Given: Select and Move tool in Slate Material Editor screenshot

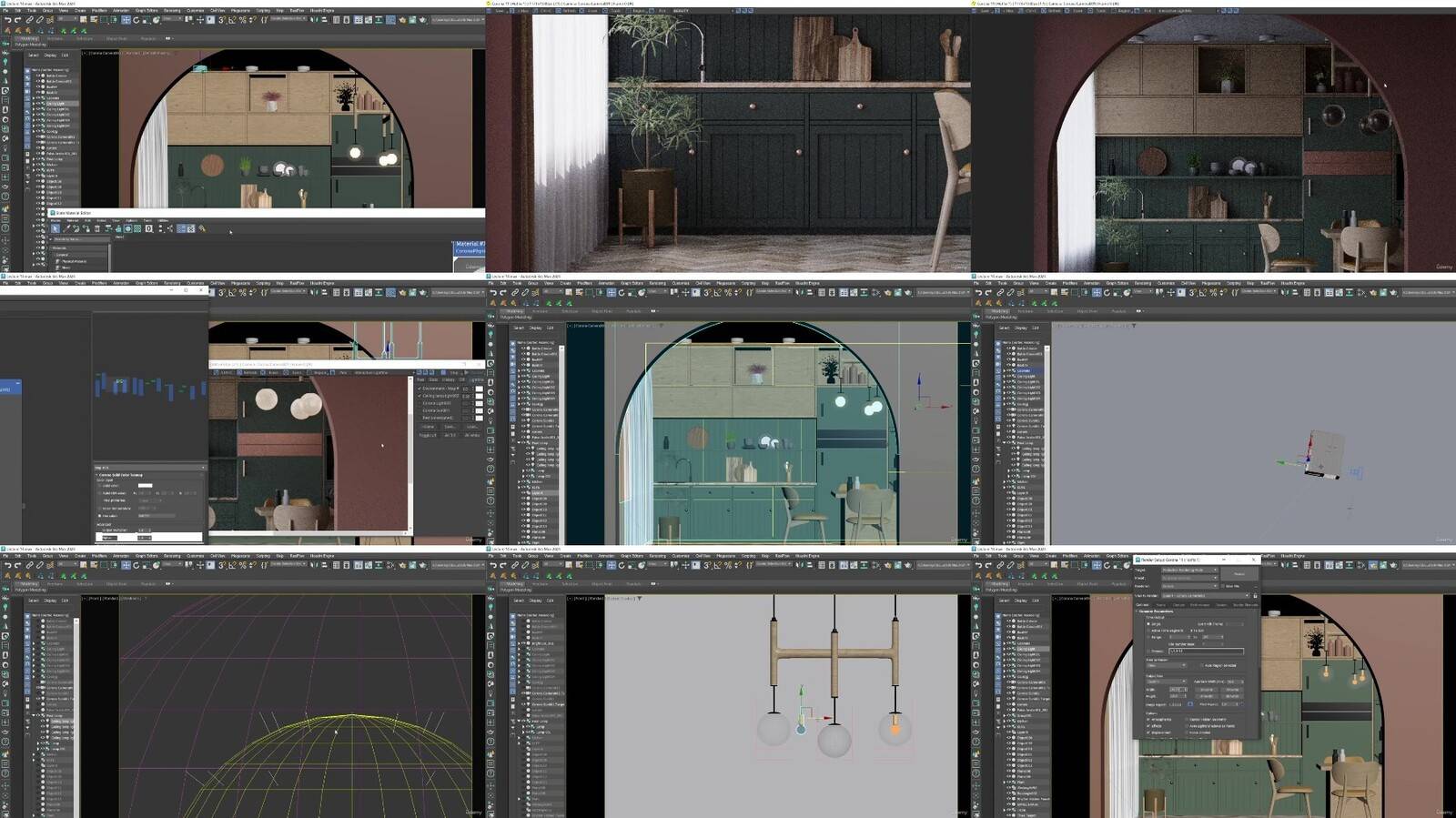Looking at the screenshot, I should (126, 19).
